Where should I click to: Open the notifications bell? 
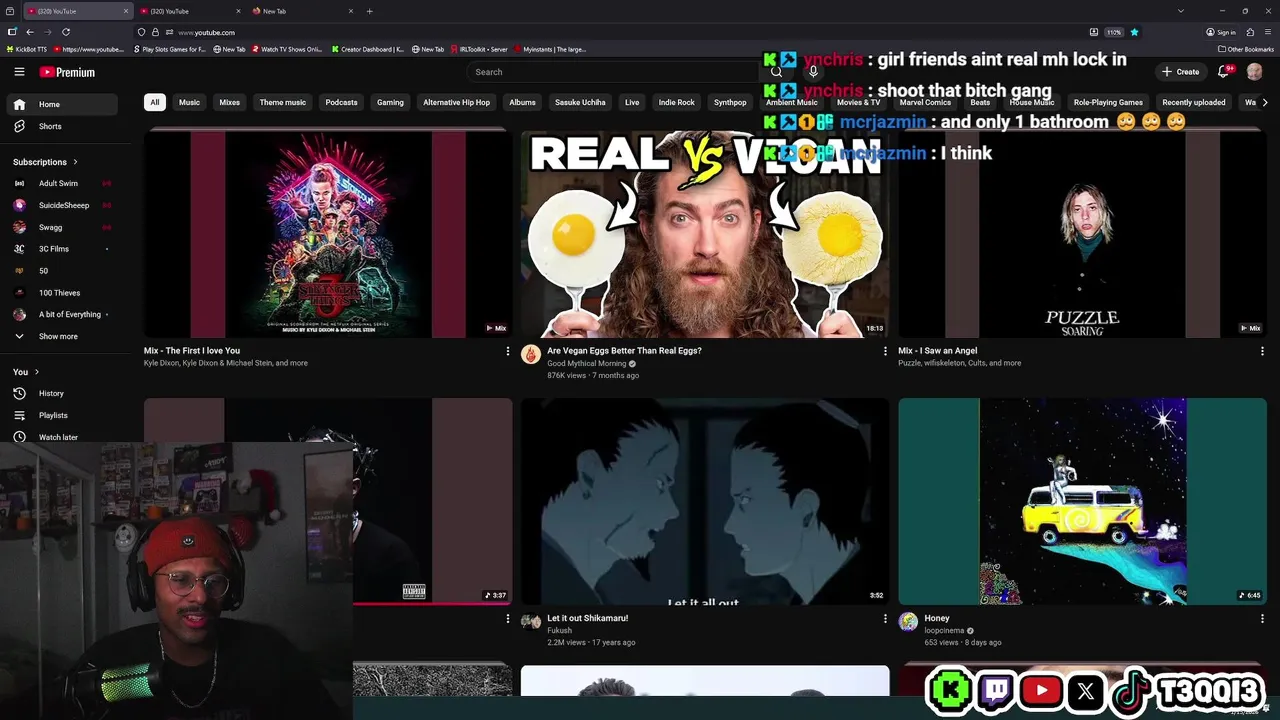pos(1223,72)
